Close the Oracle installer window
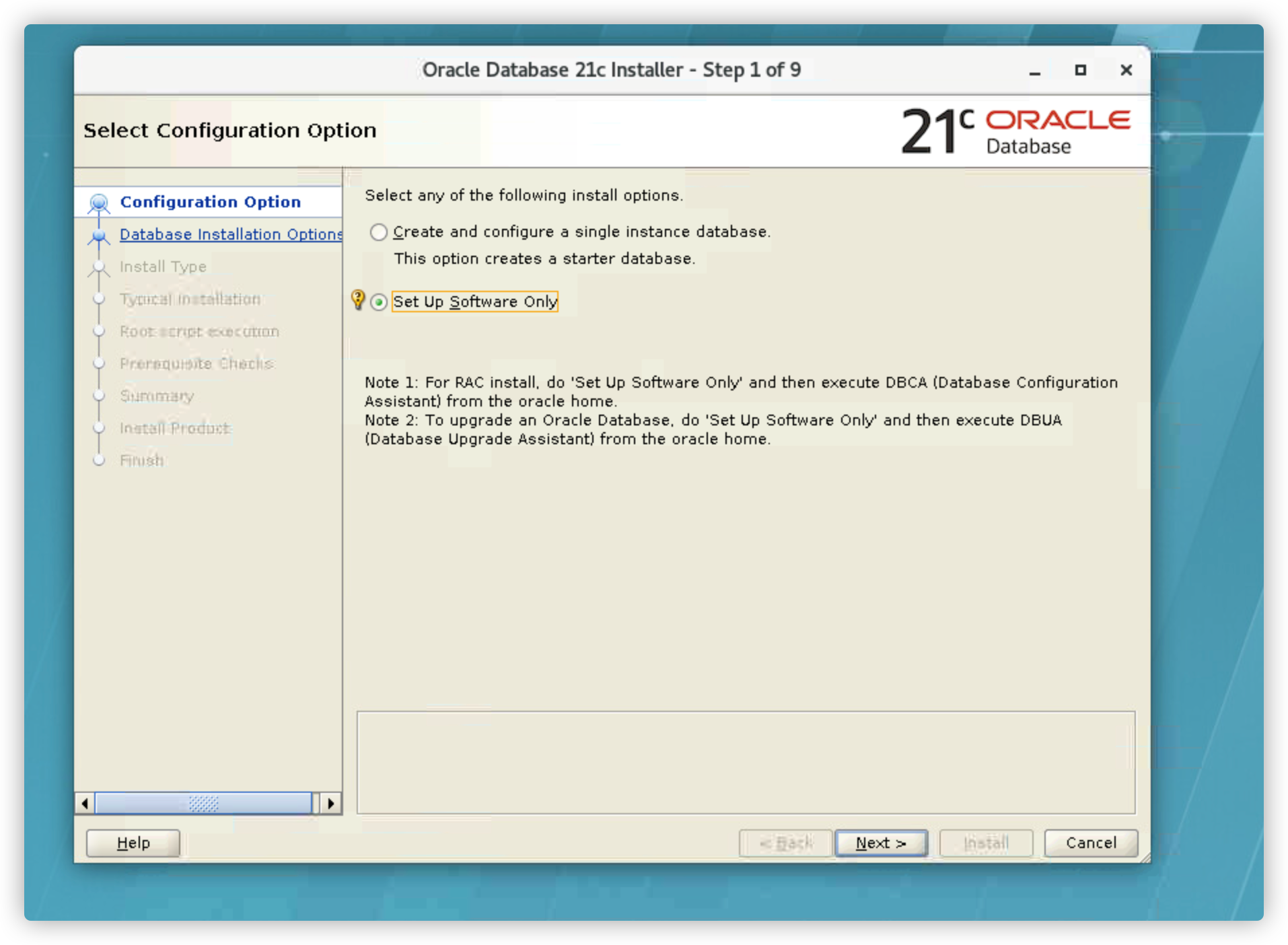Image resolution: width=1288 pixels, height=945 pixels. [x=1126, y=70]
